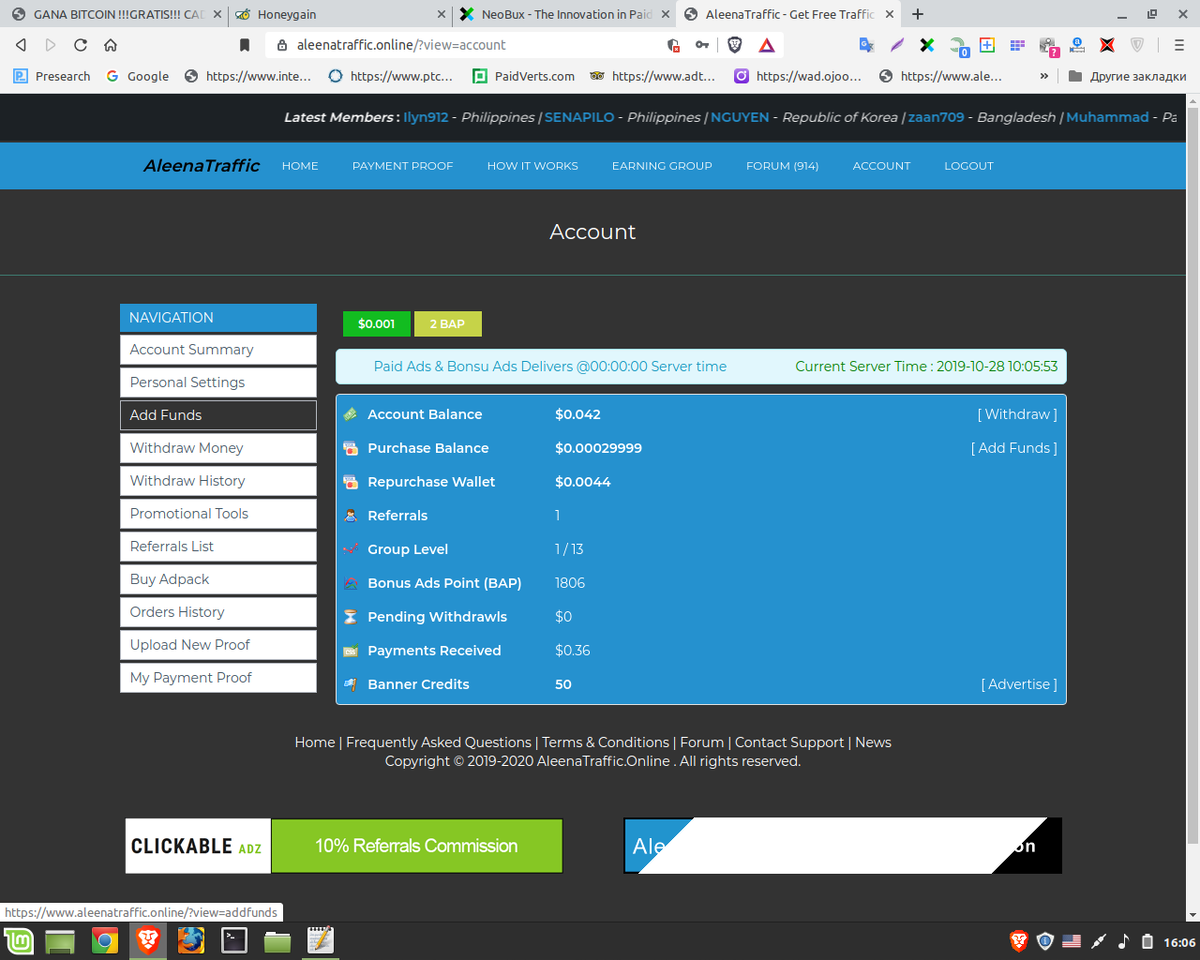The height and width of the screenshot is (960, 1200).
Task: Open Withdraw Money in the sidebar
Action: coord(218,448)
